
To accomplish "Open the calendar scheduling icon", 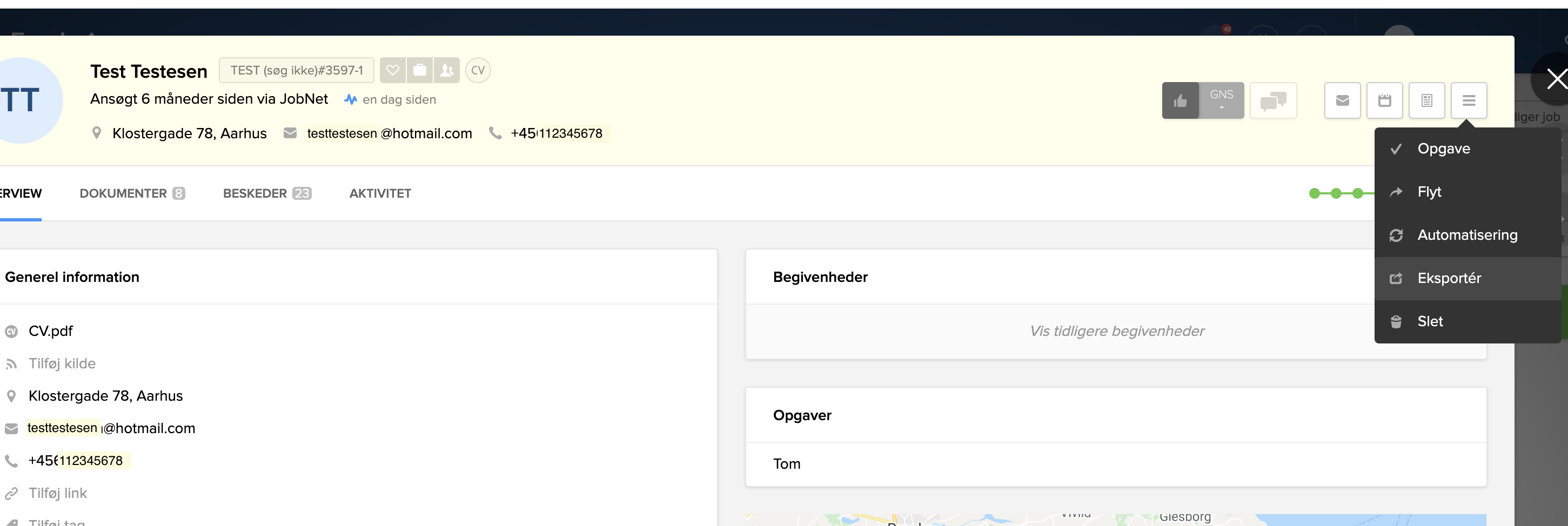I will click(x=1384, y=100).
